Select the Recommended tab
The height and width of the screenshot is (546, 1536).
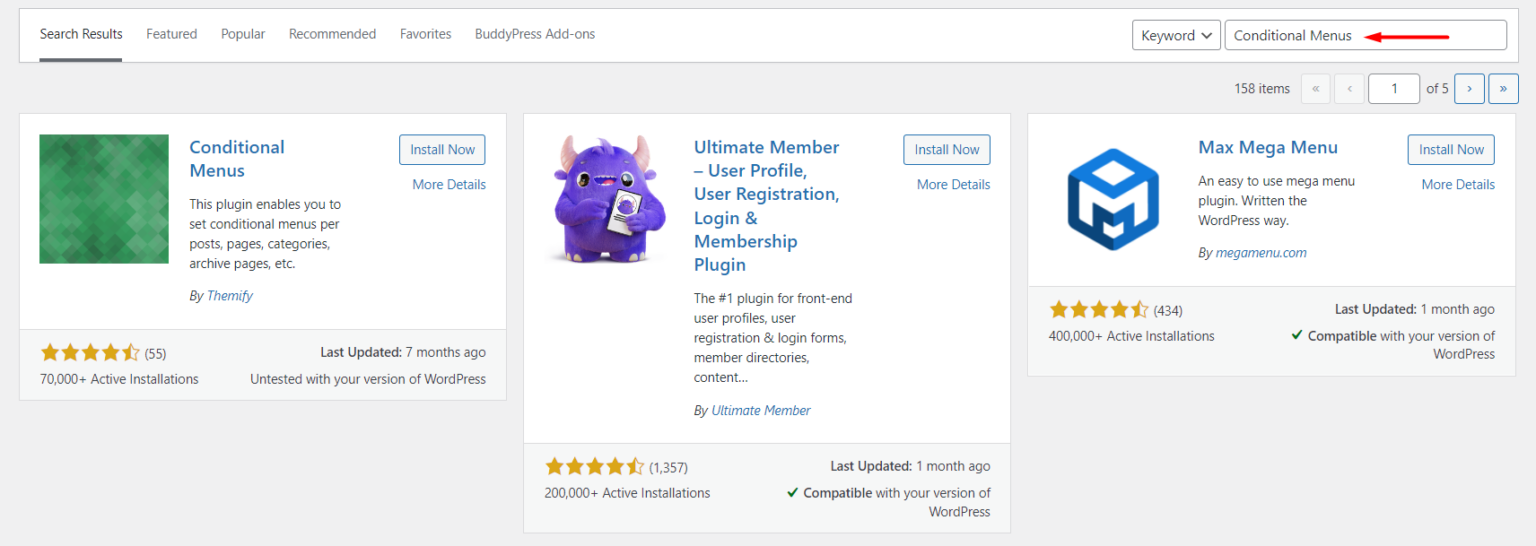(332, 34)
